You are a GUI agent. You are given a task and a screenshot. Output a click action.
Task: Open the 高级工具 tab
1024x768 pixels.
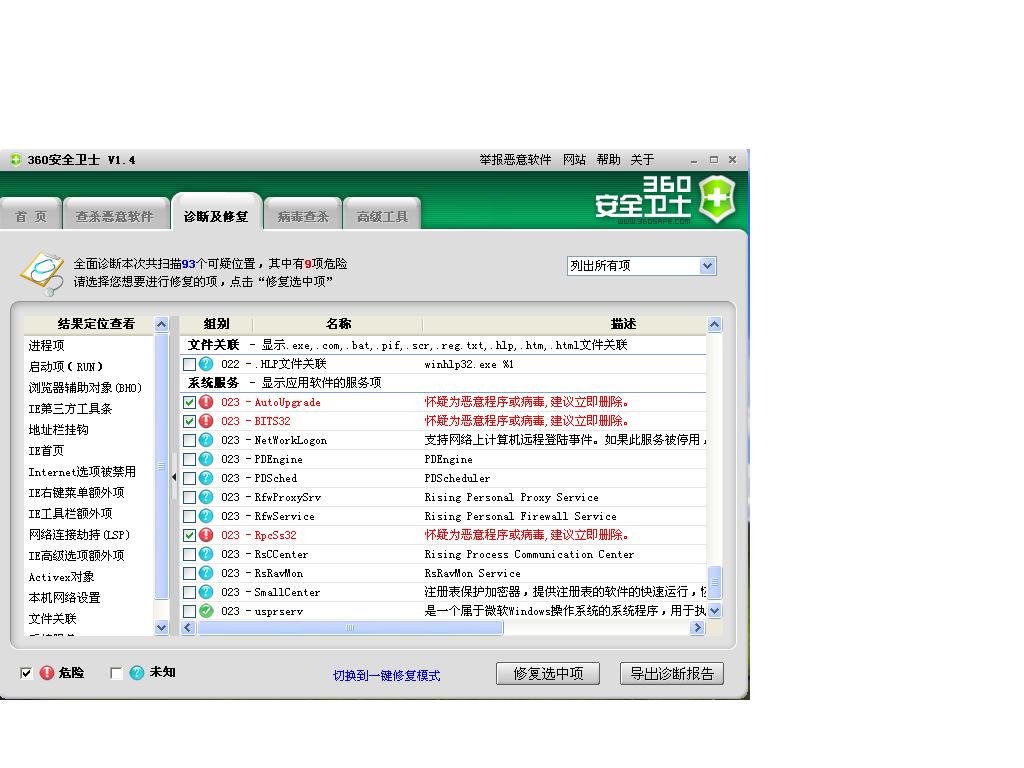382,216
